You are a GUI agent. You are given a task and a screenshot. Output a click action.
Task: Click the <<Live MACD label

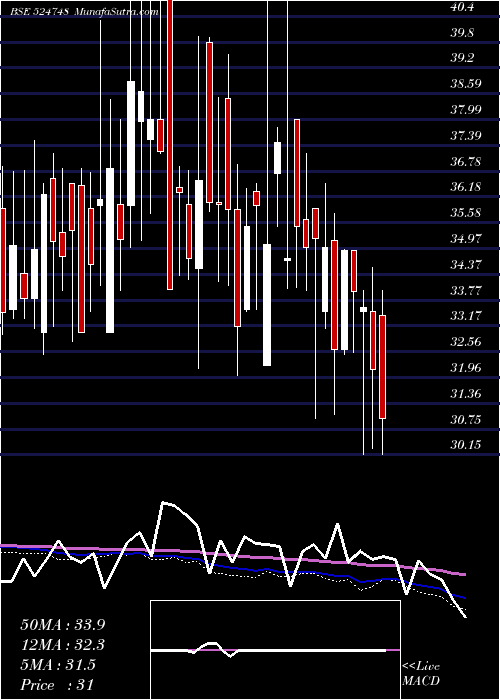coord(421,674)
